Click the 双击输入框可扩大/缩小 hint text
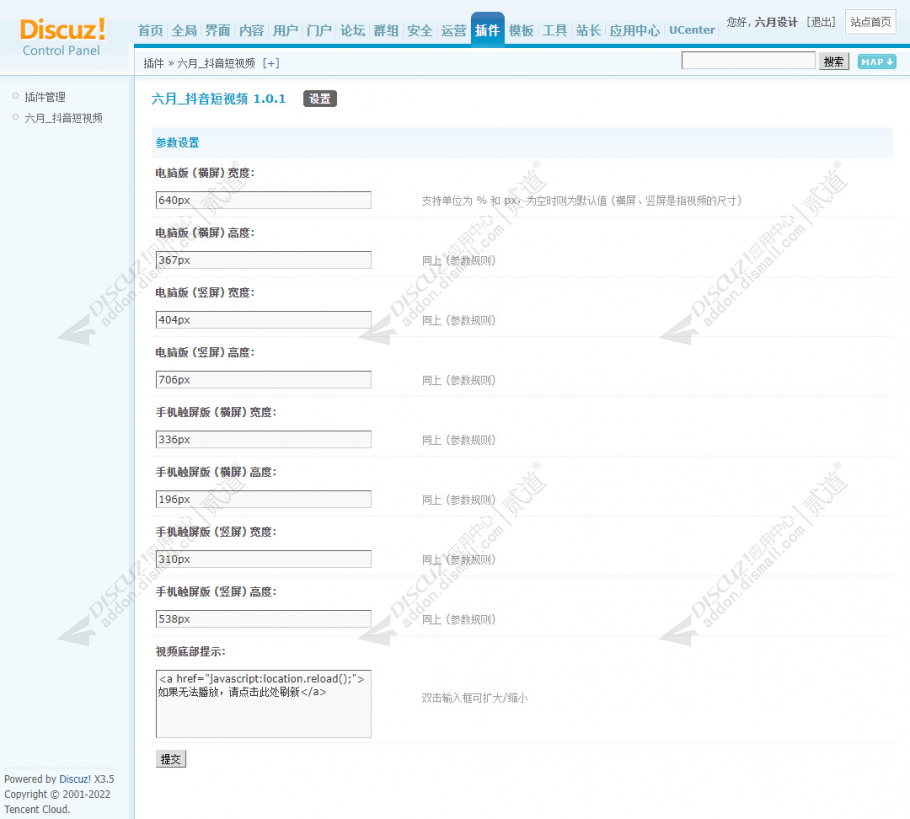910x819 pixels. tap(474, 698)
